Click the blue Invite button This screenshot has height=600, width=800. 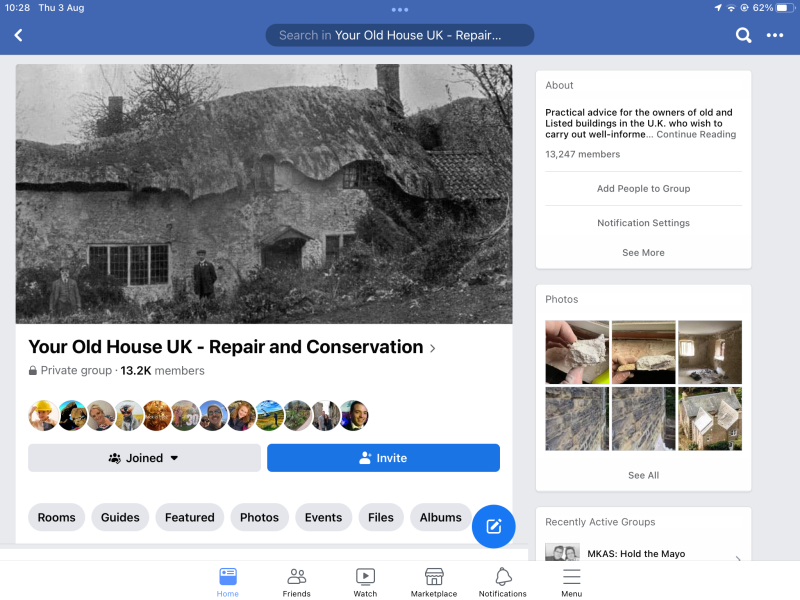click(383, 458)
